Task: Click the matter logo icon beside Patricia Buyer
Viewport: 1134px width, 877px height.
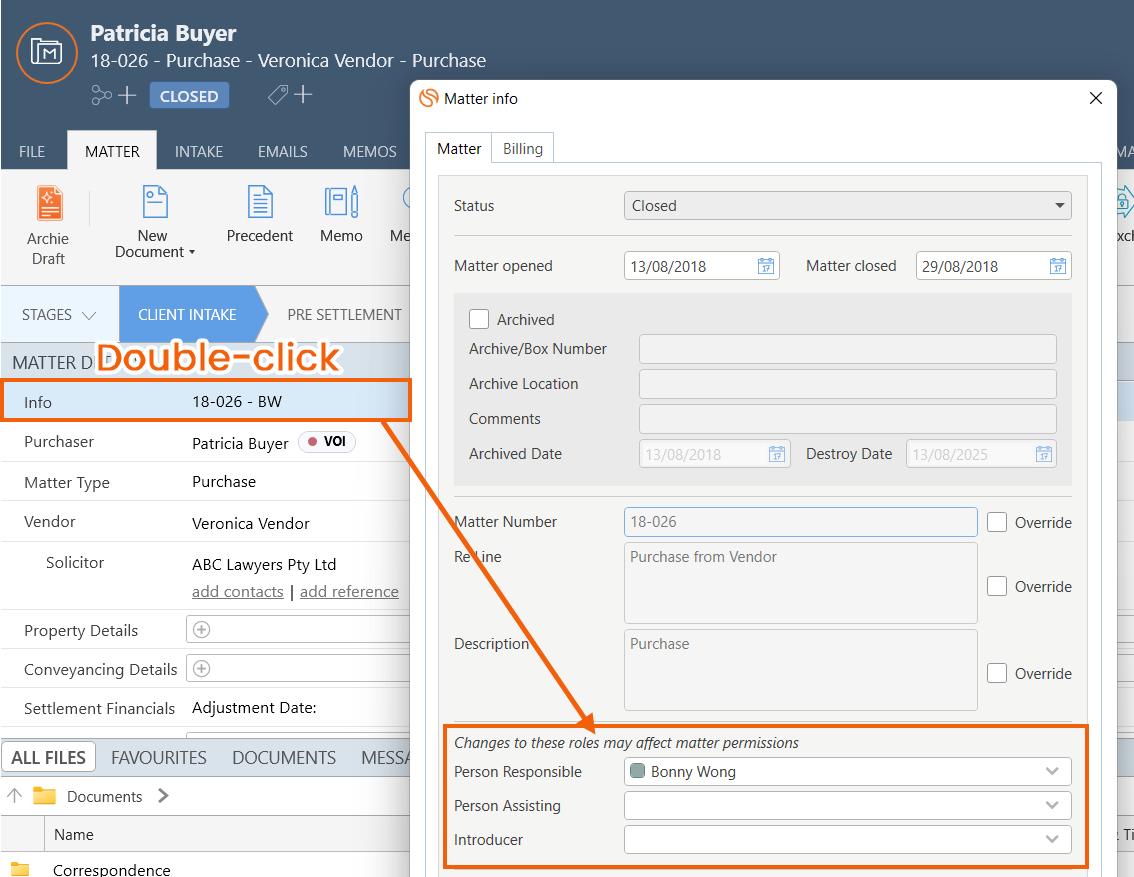Action: click(47, 53)
